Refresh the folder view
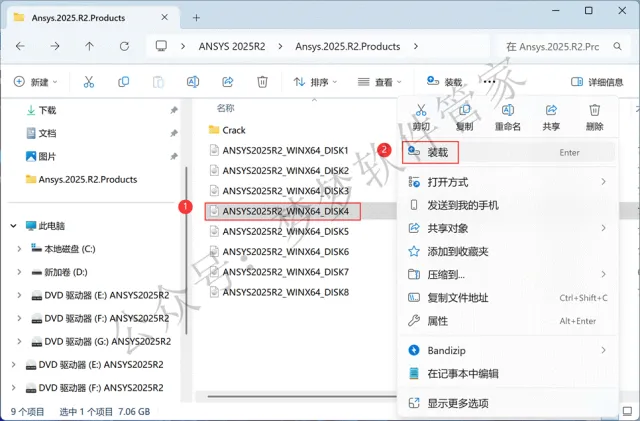Image resolution: width=640 pixels, height=421 pixels. 124,46
